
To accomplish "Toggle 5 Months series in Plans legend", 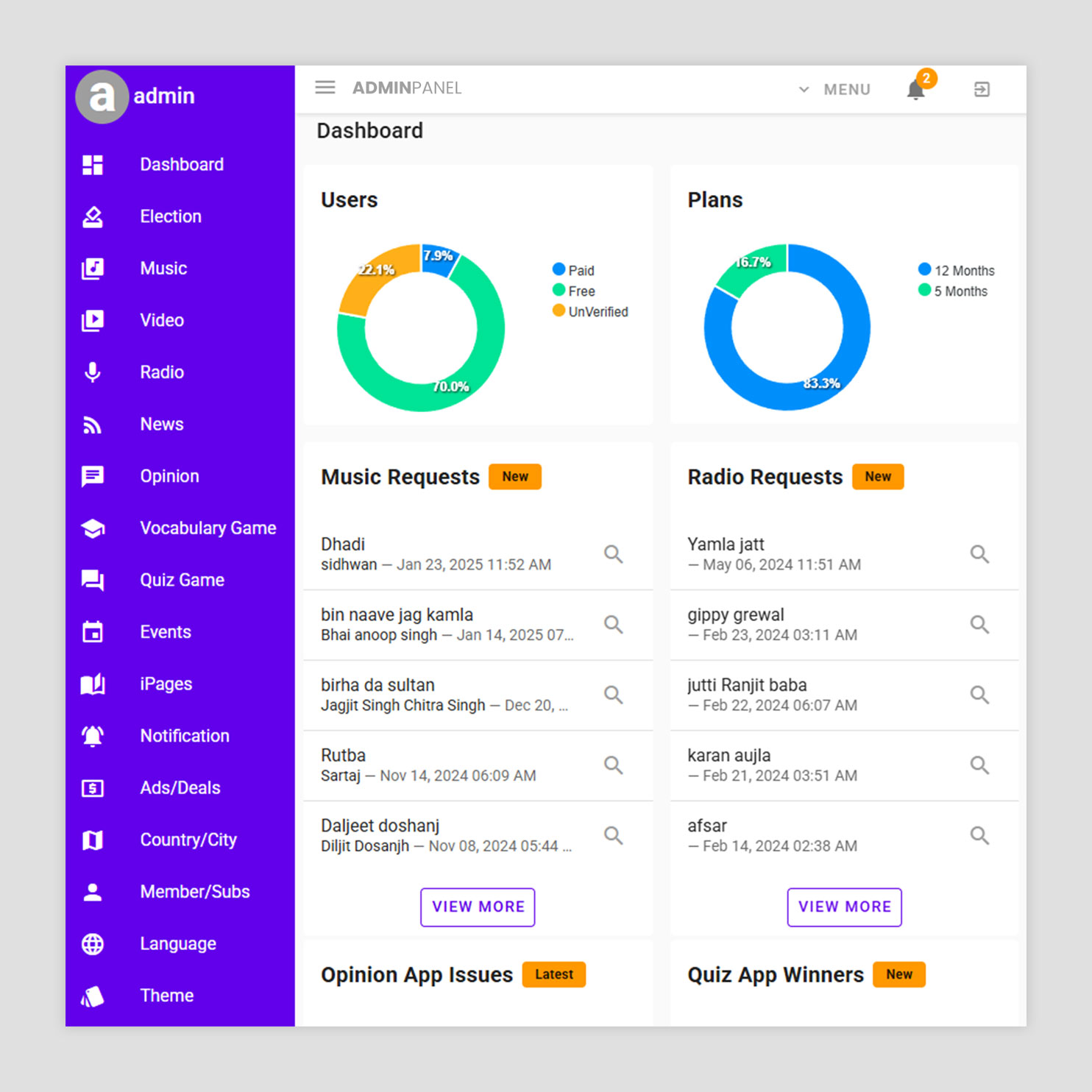I will tap(953, 291).
